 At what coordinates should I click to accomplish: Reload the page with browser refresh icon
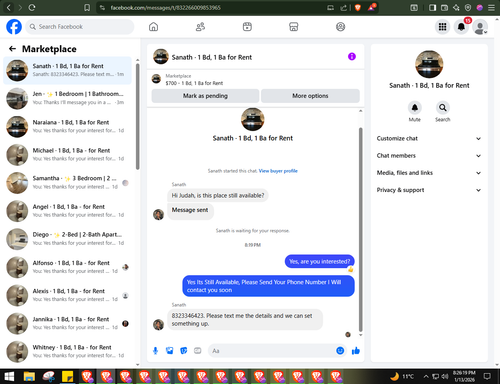pos(32,7)
